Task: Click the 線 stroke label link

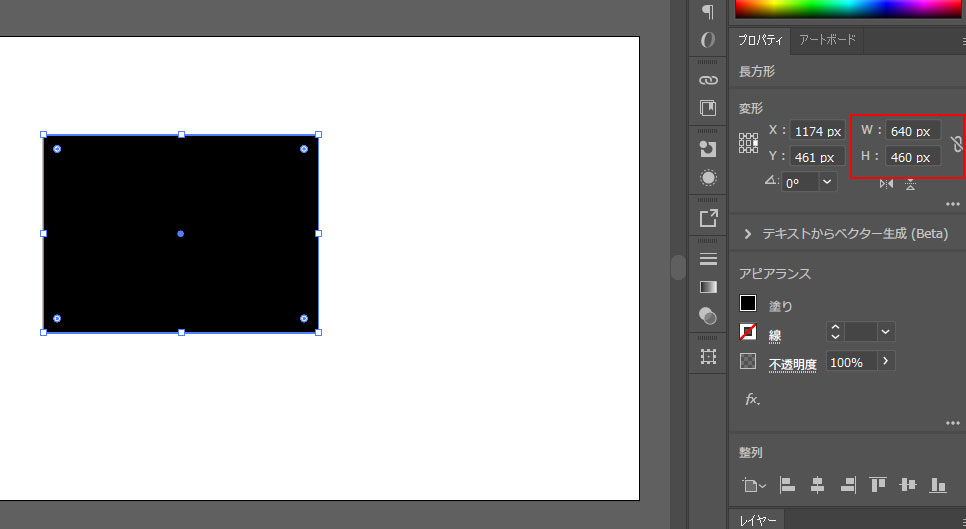Action: (x=774, y=336)
